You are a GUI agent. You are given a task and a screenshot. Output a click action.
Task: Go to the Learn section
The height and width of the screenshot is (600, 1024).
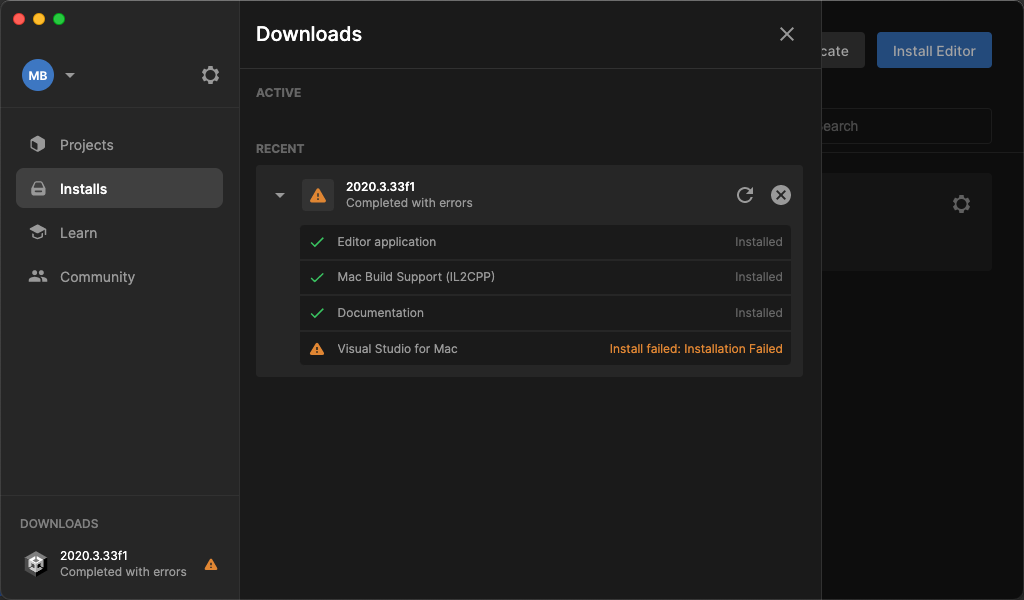(x=78, y=233)
